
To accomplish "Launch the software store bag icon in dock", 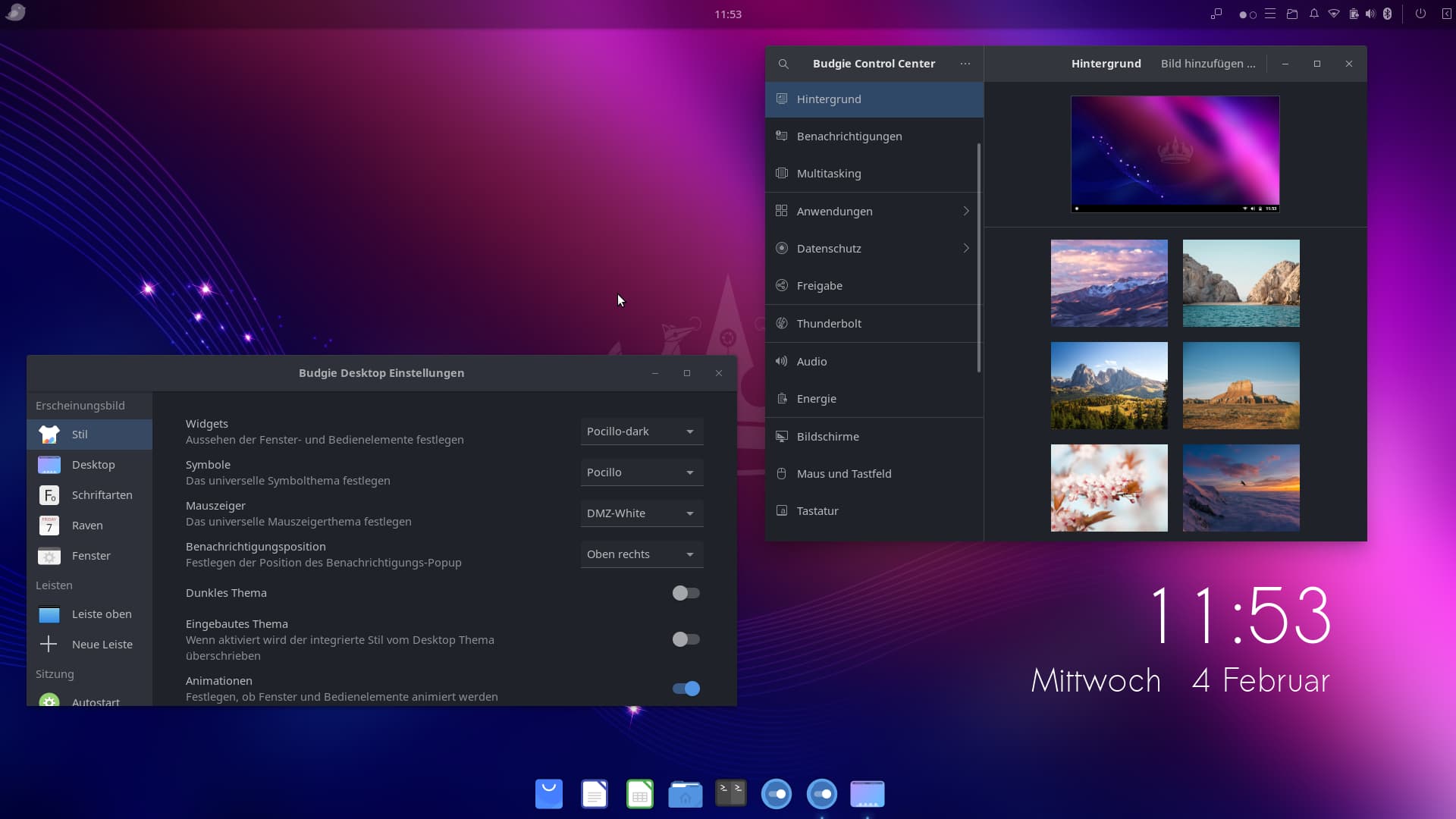I will [x=549, y=794].
